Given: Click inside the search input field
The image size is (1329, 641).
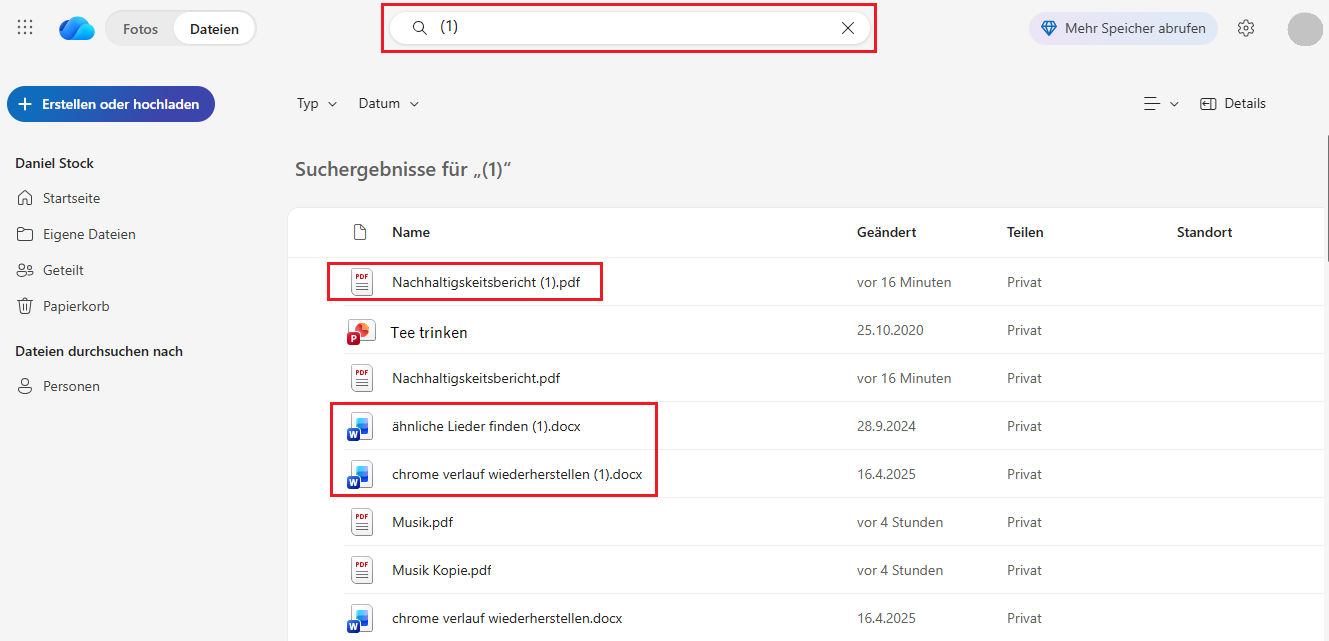Looking at the screenshot, I should pyautogui.click(x=630, y=28).
